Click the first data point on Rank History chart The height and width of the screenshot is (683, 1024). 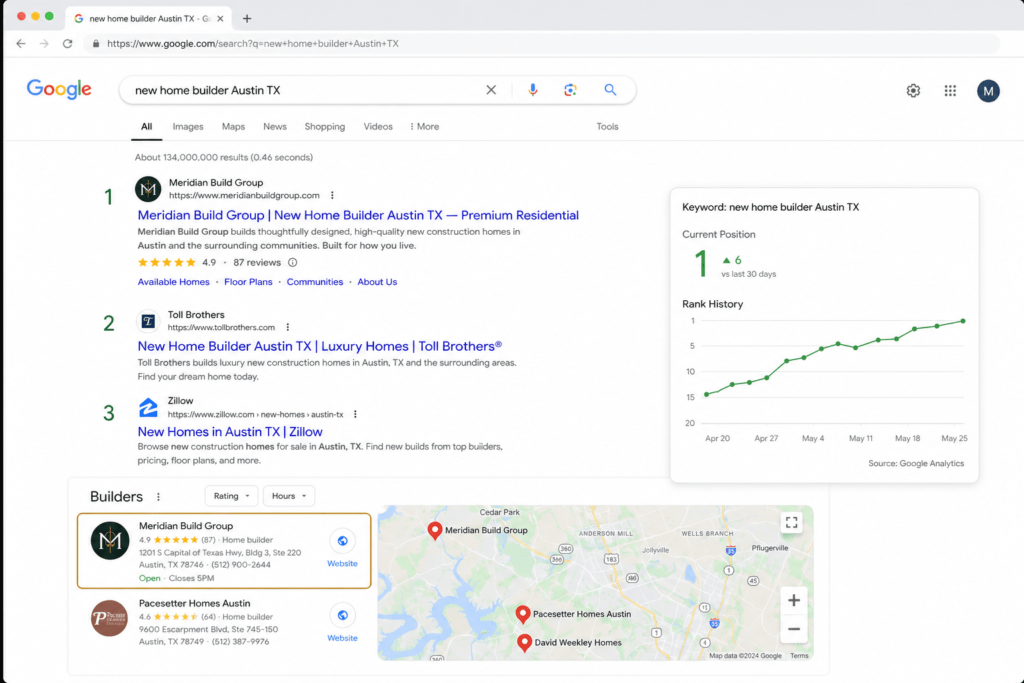pos(707,394)
